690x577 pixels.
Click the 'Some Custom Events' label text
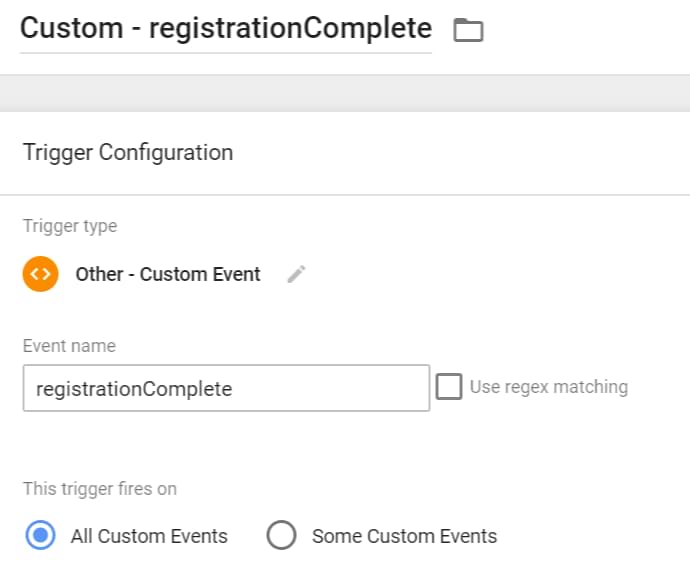404,536
